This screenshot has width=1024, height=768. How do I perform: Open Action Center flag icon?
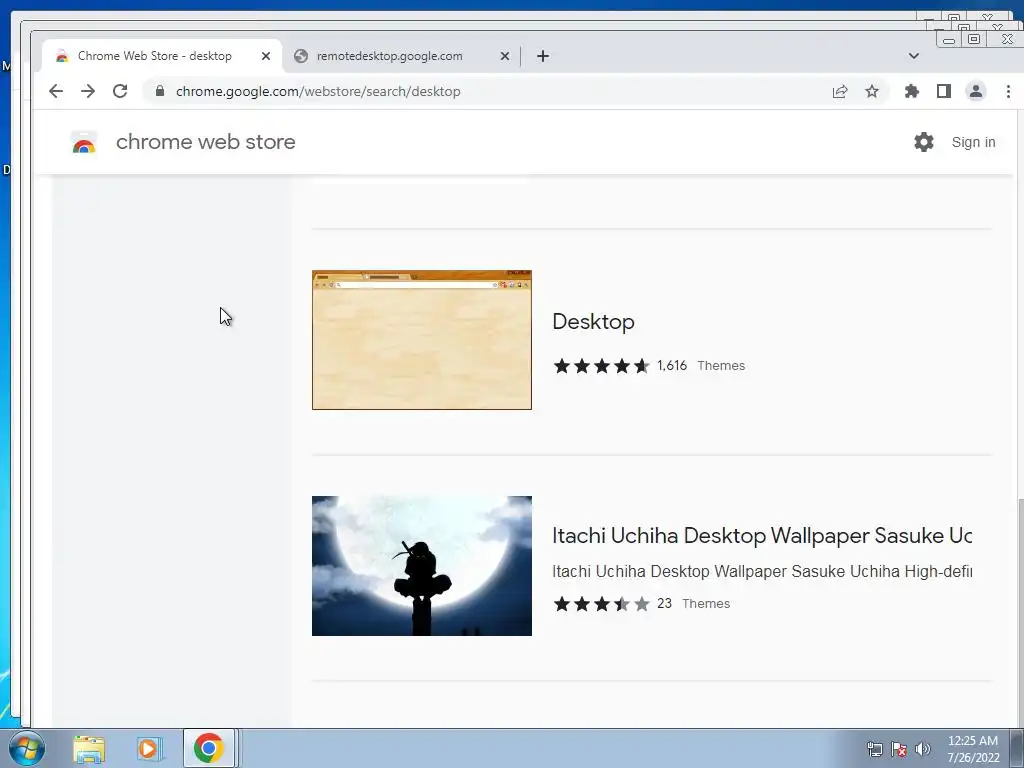899,750
